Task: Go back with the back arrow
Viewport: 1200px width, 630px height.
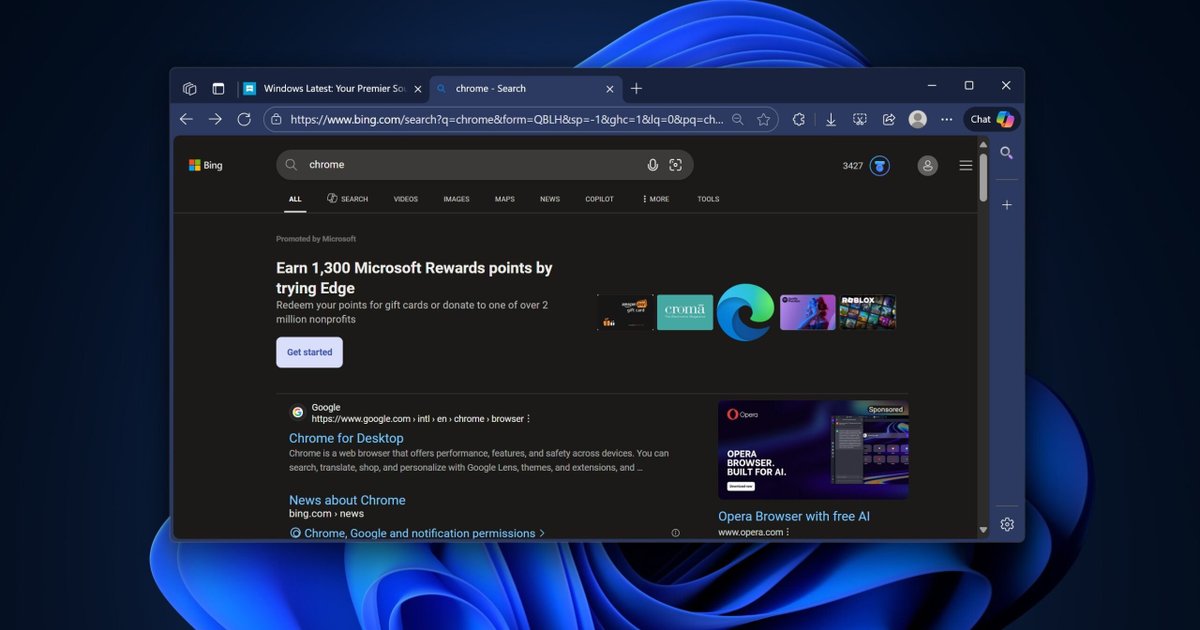Action: (x=186, y=119)
